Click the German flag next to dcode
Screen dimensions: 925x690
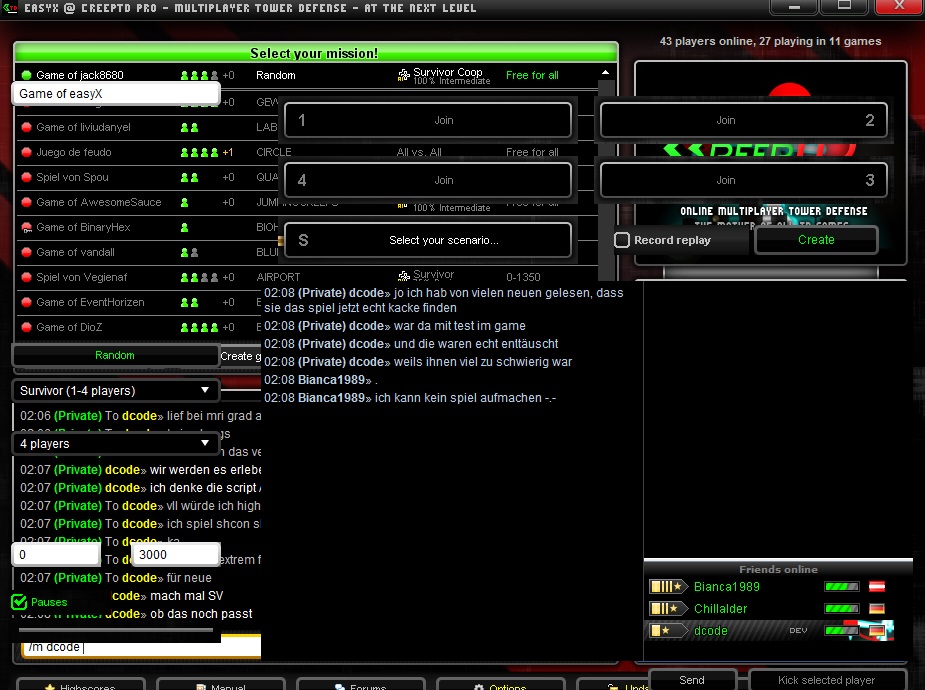point(877,630)
